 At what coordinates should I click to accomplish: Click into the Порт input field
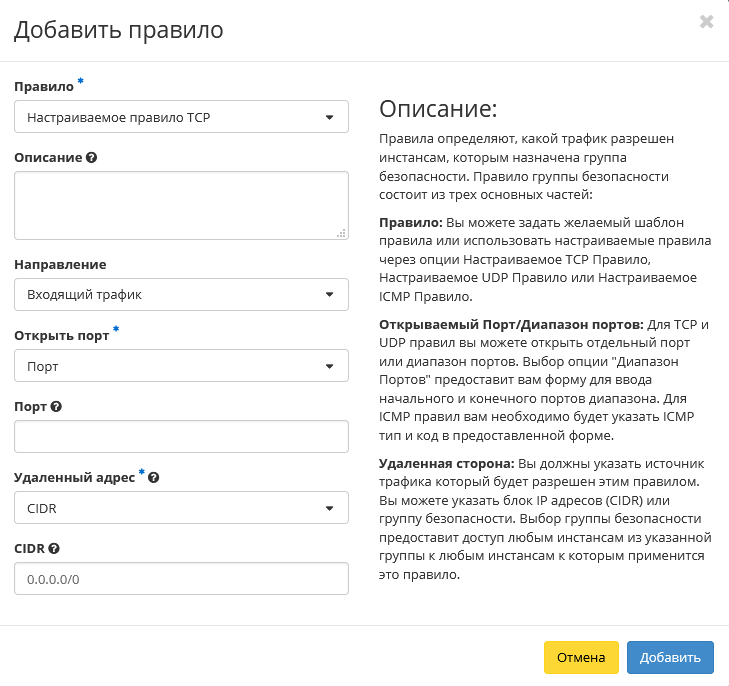181,437
